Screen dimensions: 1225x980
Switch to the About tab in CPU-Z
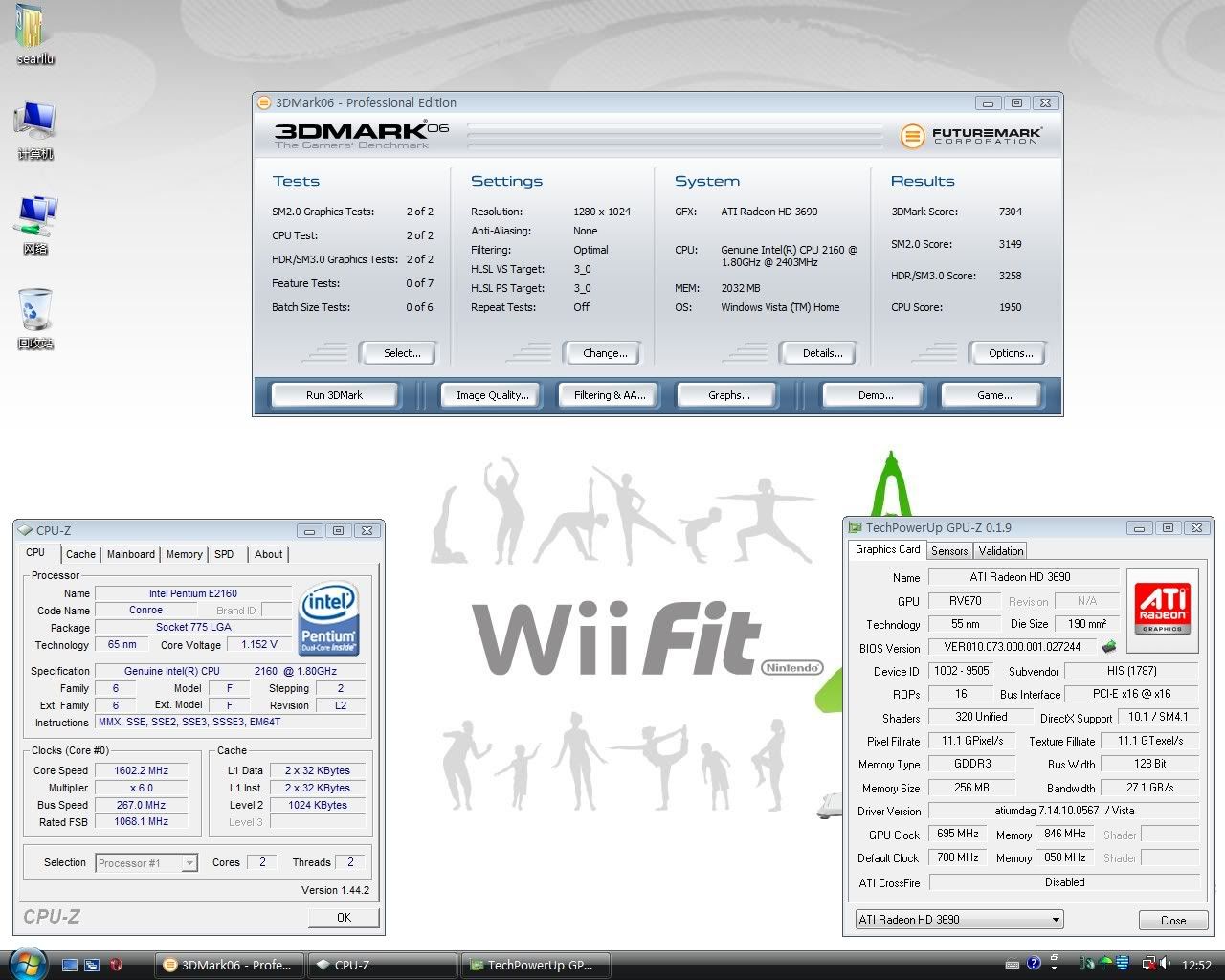coord(269,554)
